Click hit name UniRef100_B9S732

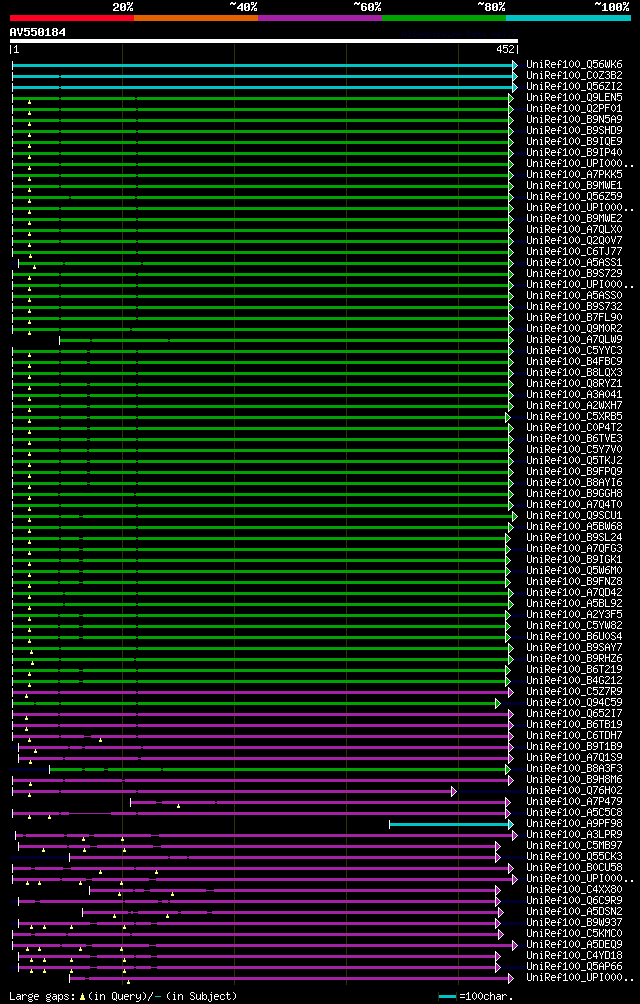point(574,307)
